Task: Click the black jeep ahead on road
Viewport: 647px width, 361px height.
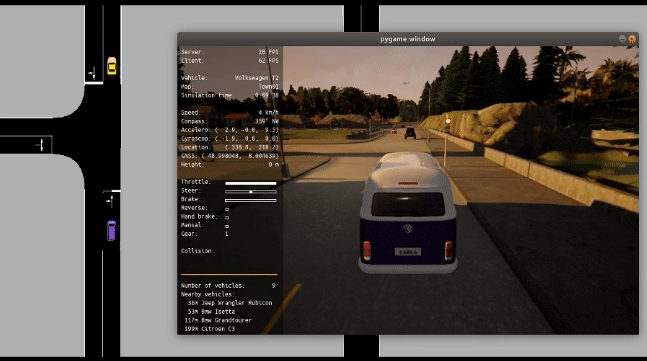Action: tap(410, 133)
